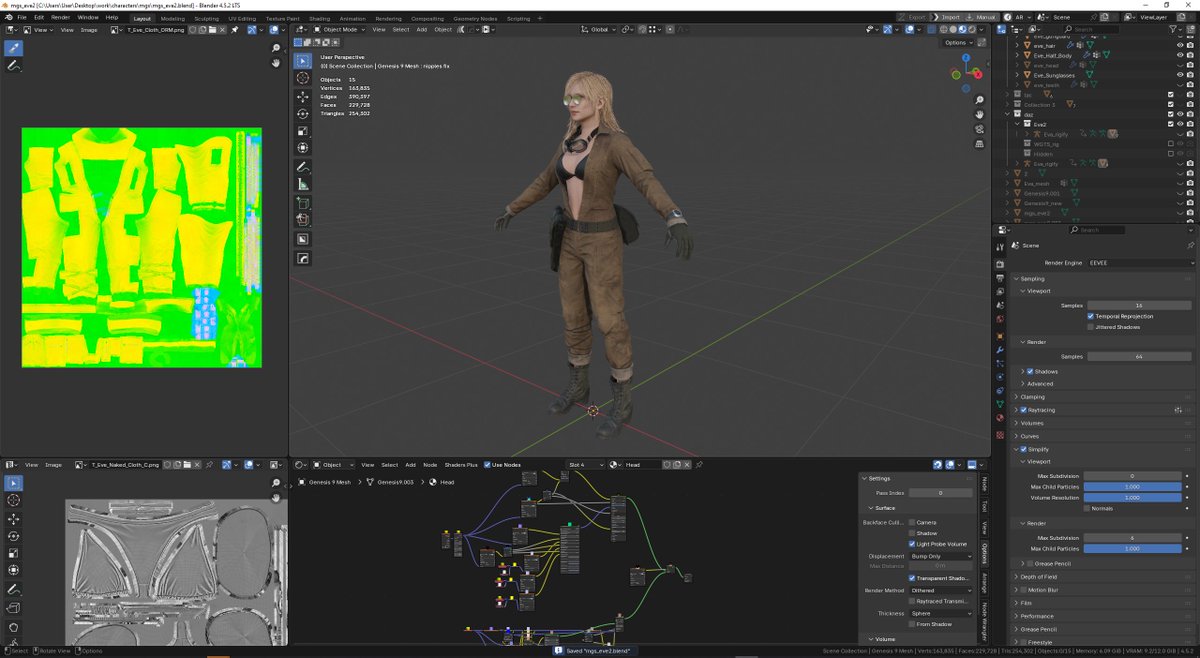Adjust Volume Resolution slider
Image resolution: width=1200 pixels, height=658 pixels.
click(x=1132, y=497)
